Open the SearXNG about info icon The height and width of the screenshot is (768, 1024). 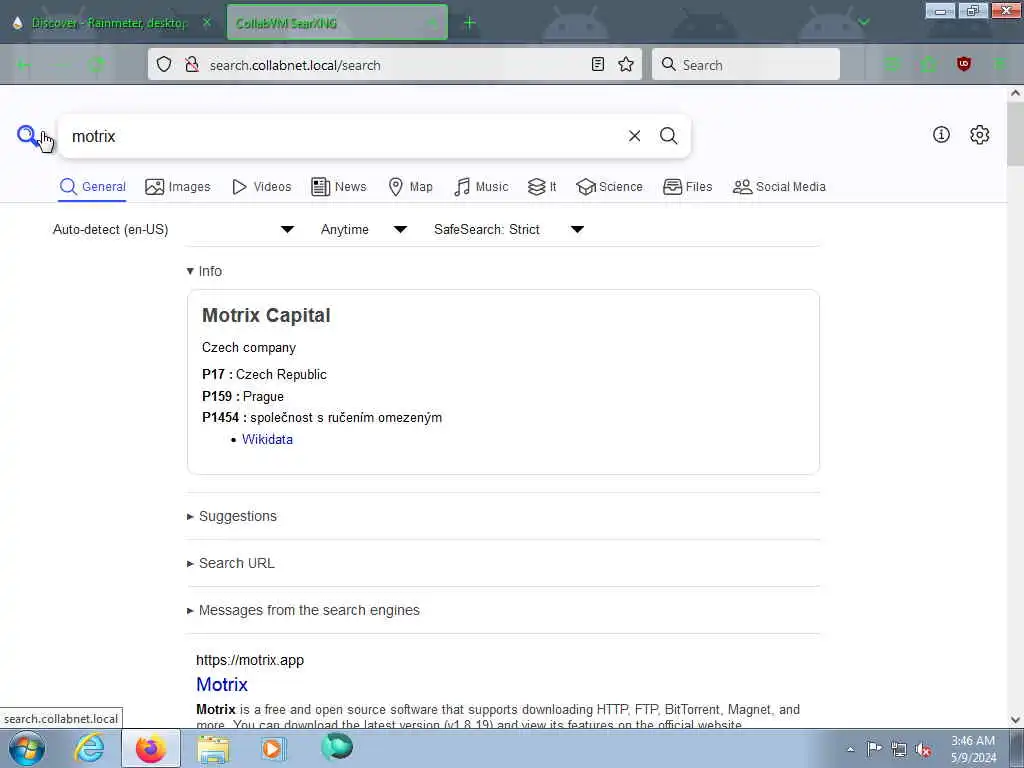(941, 135)
